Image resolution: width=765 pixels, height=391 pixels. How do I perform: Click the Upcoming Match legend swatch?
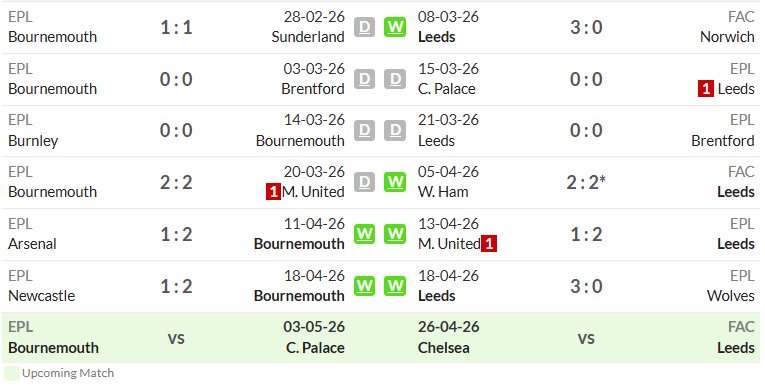pos(12,373)
